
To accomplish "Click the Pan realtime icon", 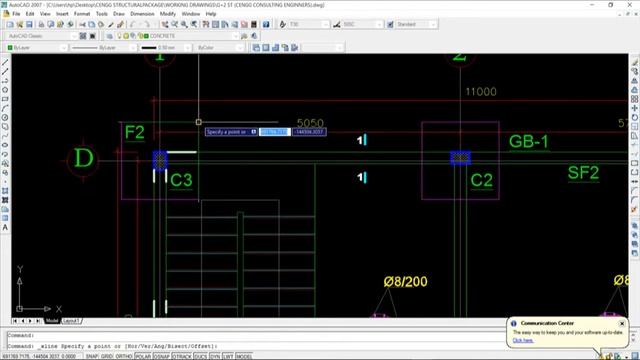I will pos(165,24).
